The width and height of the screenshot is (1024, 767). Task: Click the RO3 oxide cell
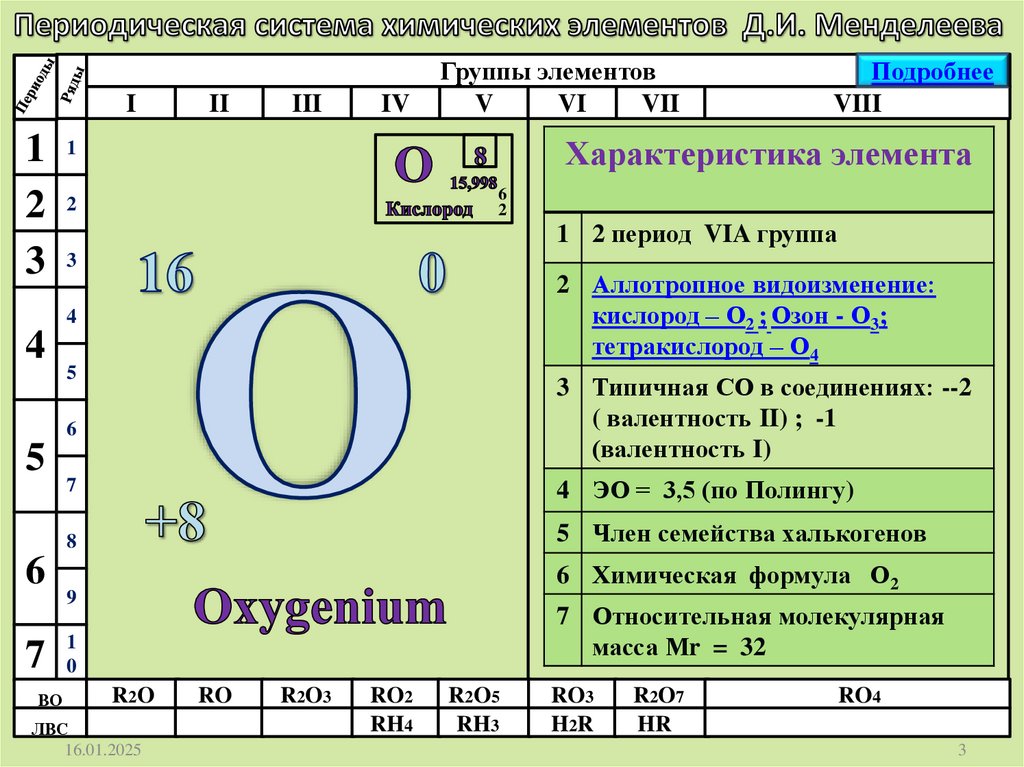click(572, 695)
